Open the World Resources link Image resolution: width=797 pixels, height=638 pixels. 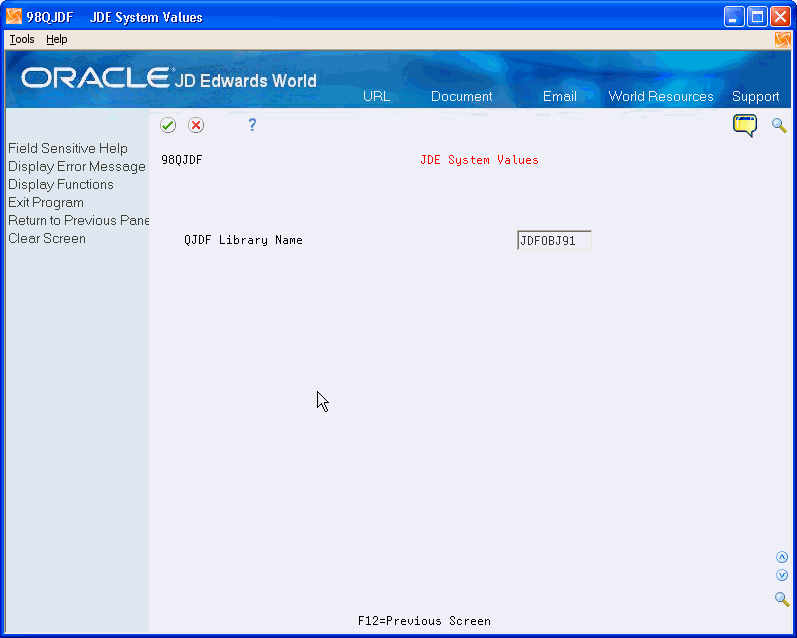pyautogui.click(x=661, y=96)
